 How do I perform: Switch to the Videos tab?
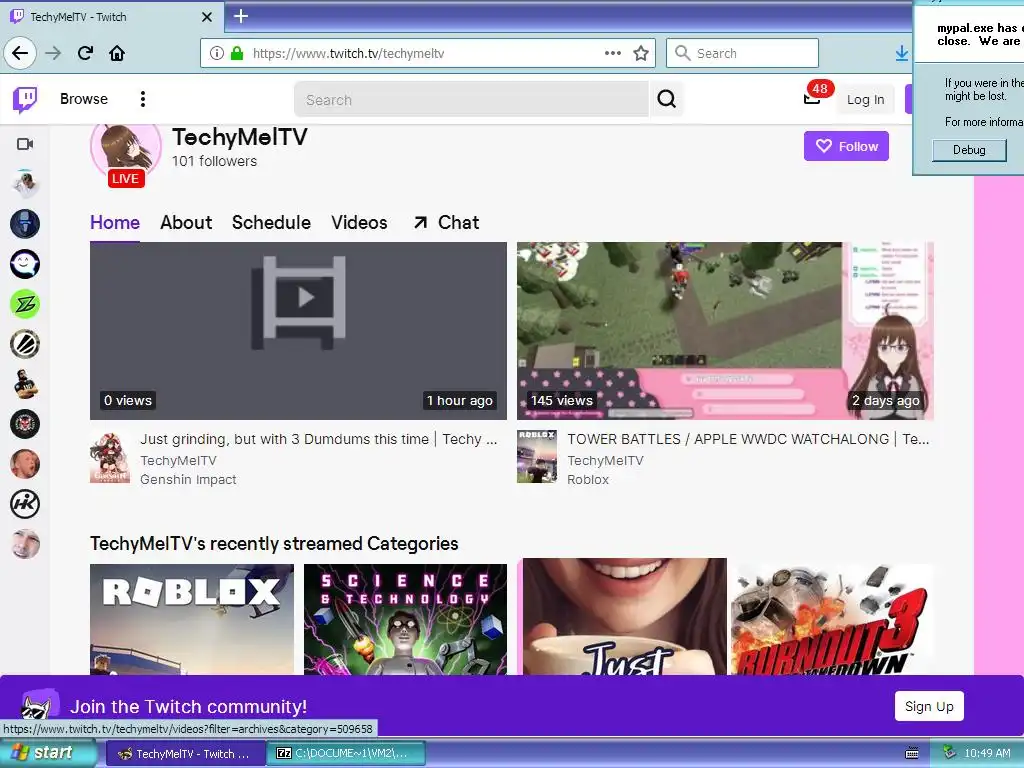click(x=359, y=223)
